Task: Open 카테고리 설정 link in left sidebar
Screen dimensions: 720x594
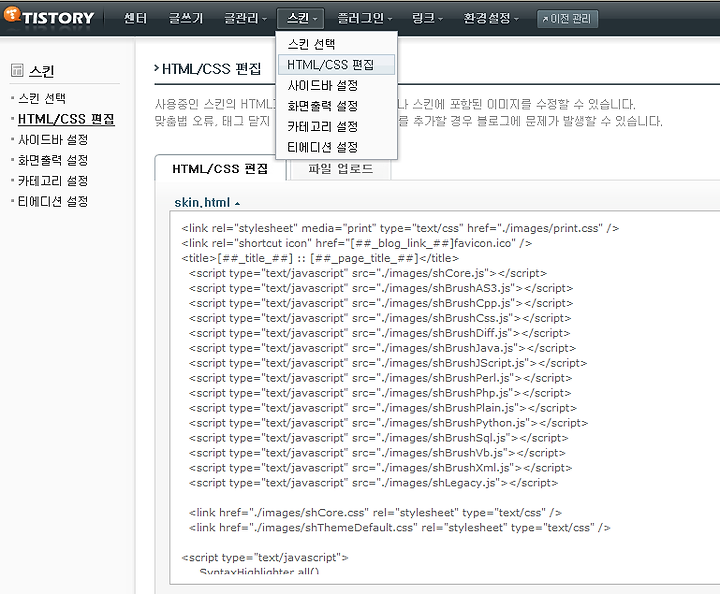Action: point(53,181)
